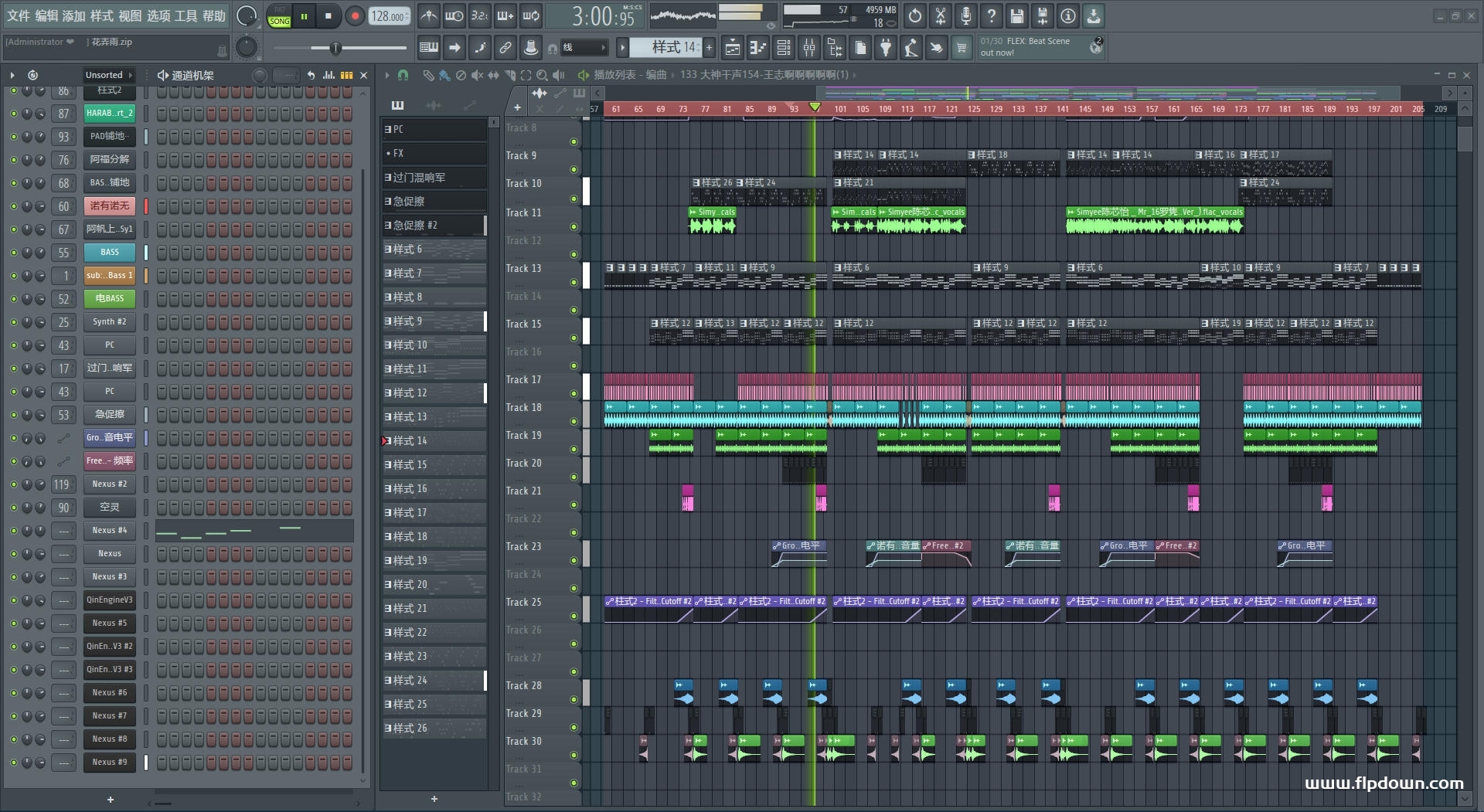Screen dimensions: 1484x812
Task: Open the 工具 menu
Action: pyautogui.click(x=185, y=15)
